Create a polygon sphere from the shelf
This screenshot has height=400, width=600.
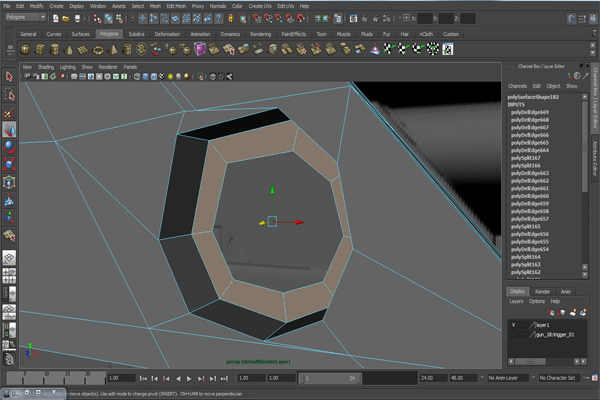point(26,49)
